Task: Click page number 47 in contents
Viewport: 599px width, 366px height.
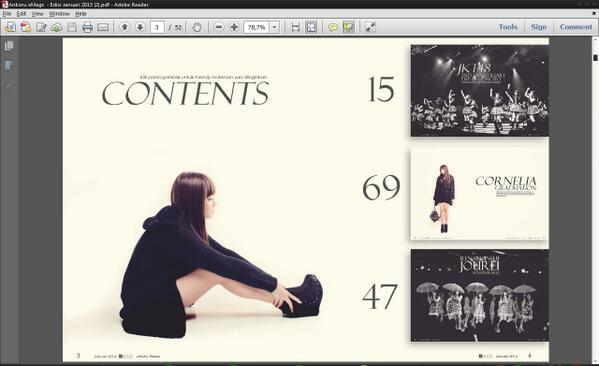Action: tap(380, 296)
